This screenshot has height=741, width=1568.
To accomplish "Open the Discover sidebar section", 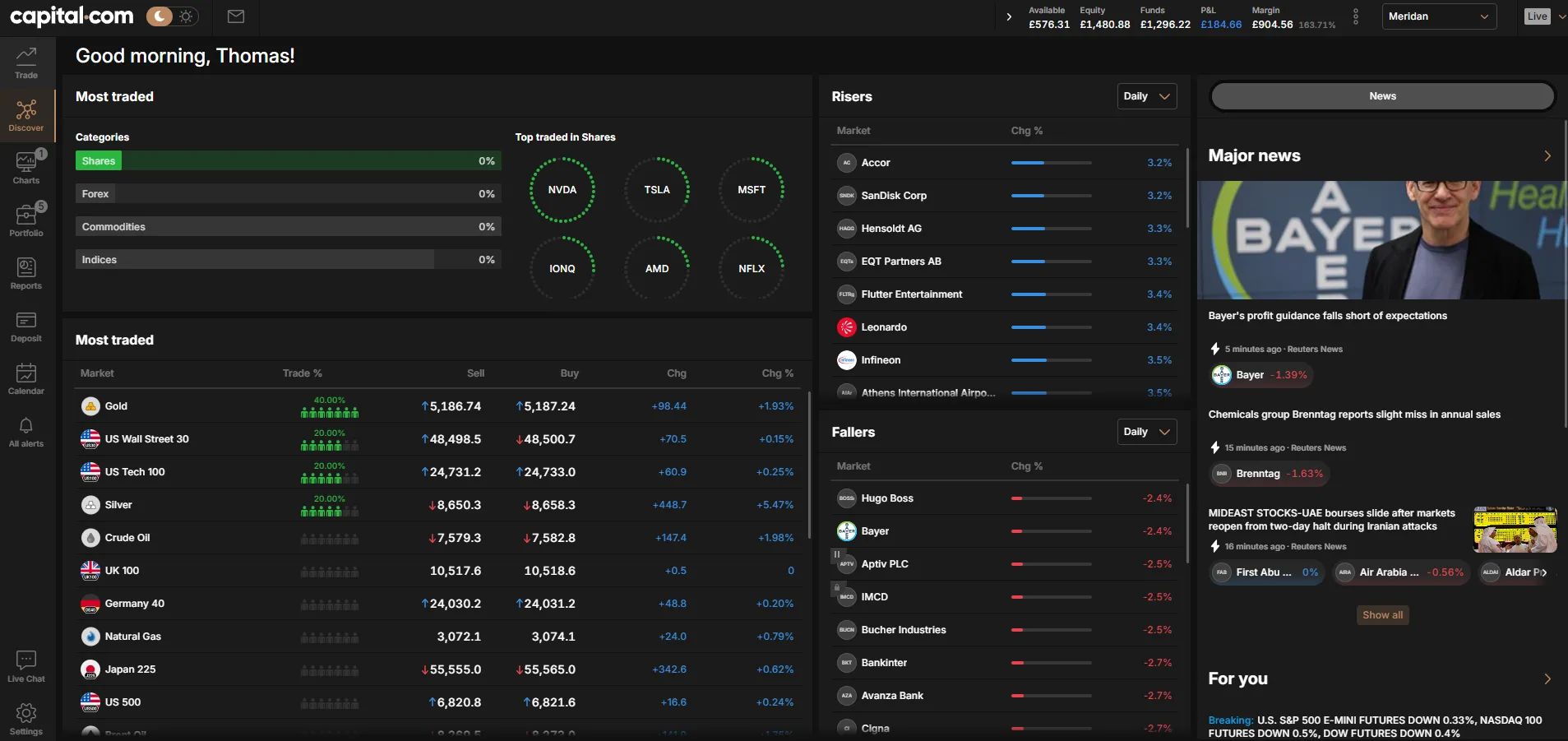I will click(x=26, y=116).
